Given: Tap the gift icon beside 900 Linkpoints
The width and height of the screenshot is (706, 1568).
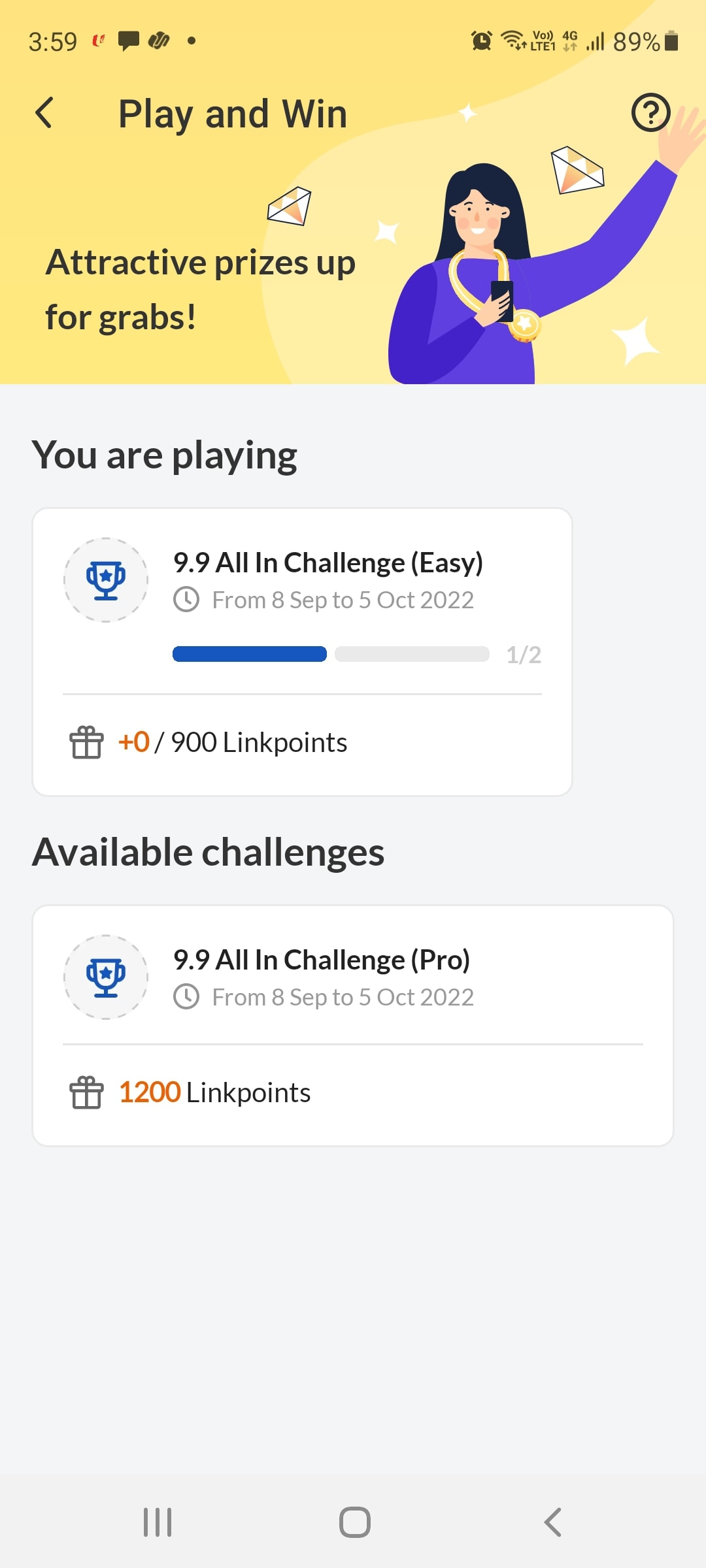Looking at the screenshot, I should point(86,742).
